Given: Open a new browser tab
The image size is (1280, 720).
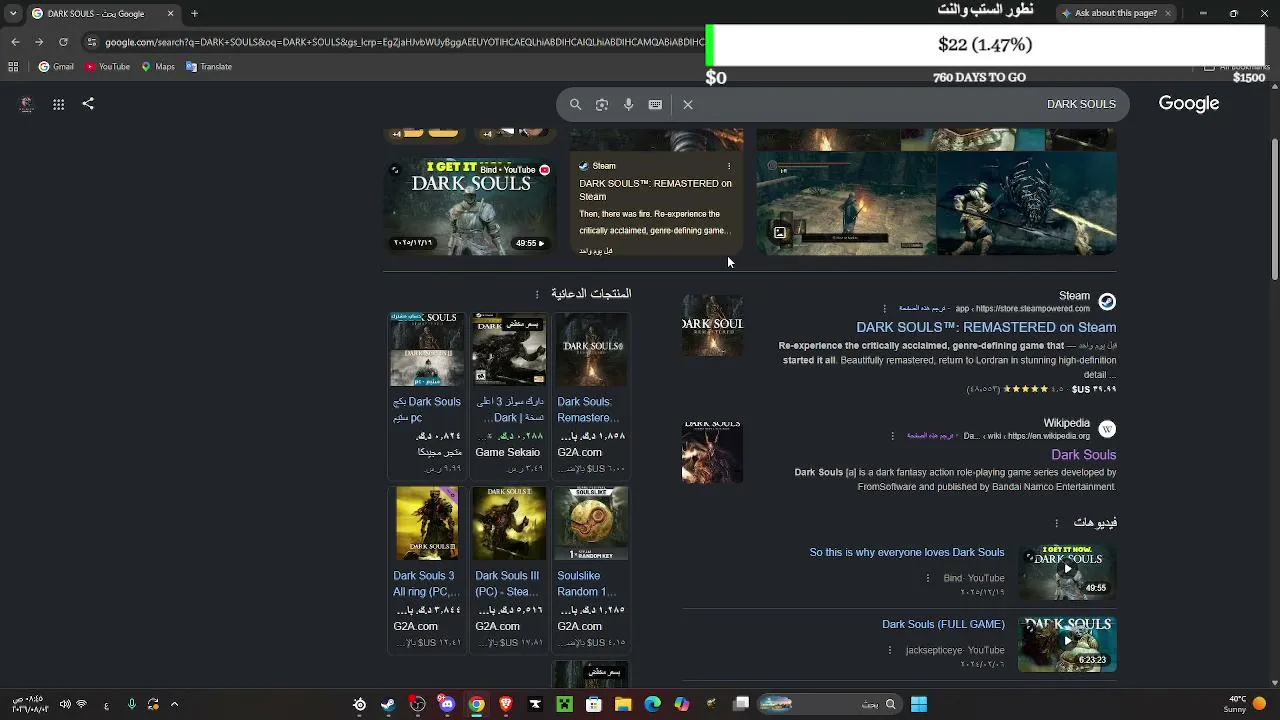Looking at the screenshot, I should click(194, 14).
